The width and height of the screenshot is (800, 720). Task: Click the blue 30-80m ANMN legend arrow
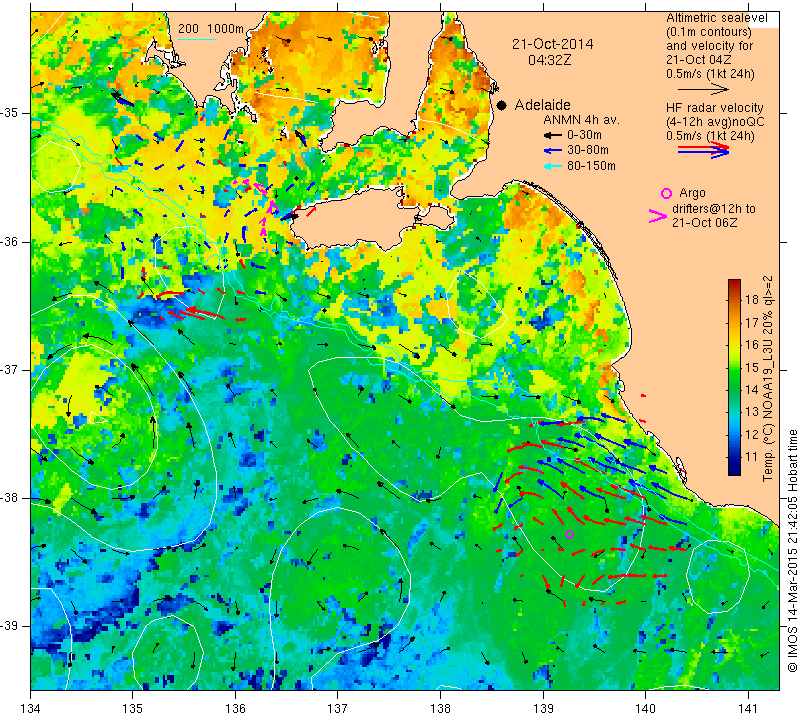point(553,151)
